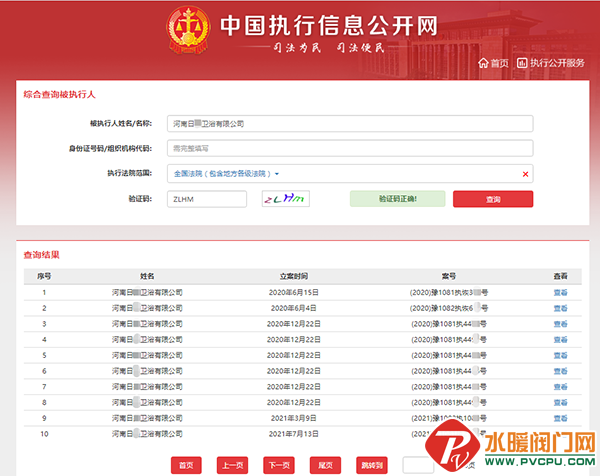Open 执行公开服务 link in header
The height and width of the screenshot is (476, 600).
click(557, 63)
